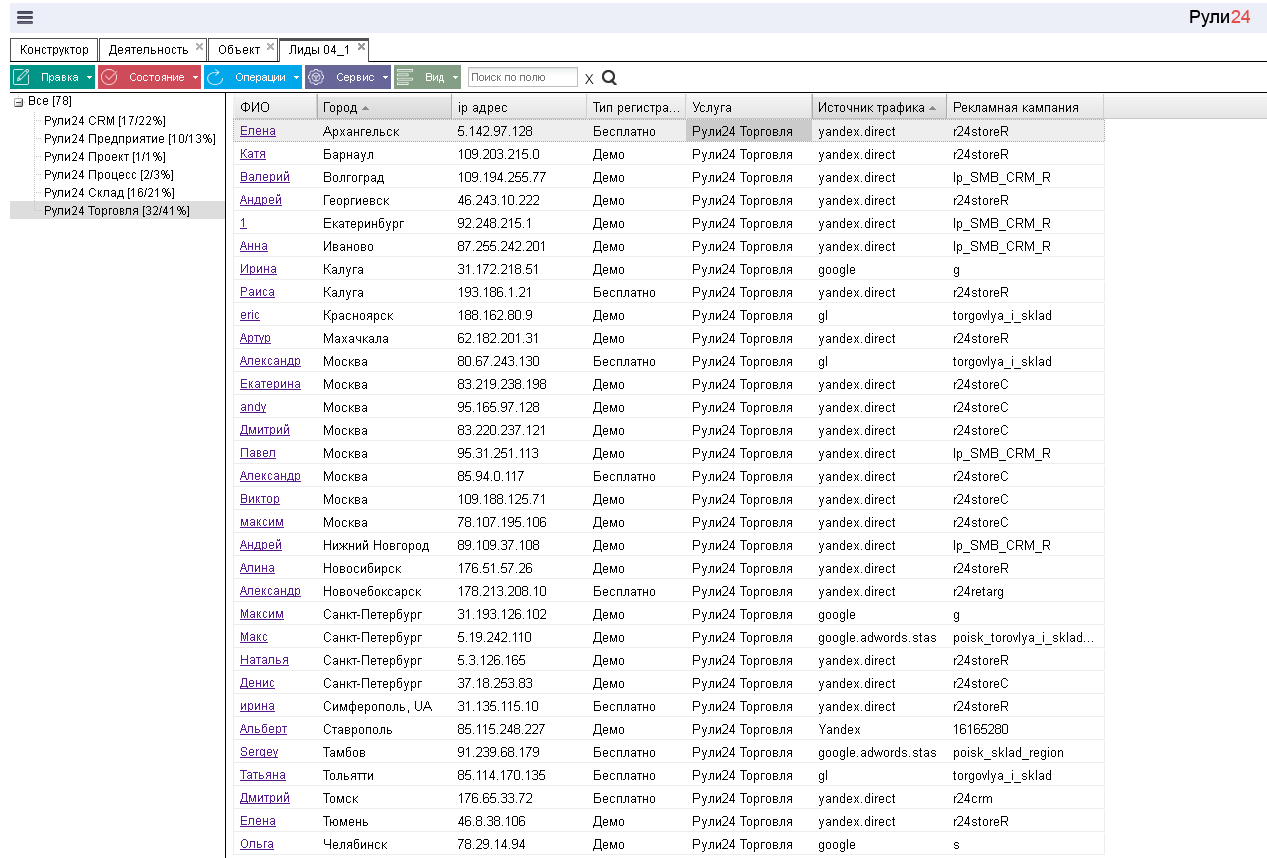Open the Валерий lead link
Viewport: 1267px width, 858px height.
pyautogui.click(x=265, y=177)
